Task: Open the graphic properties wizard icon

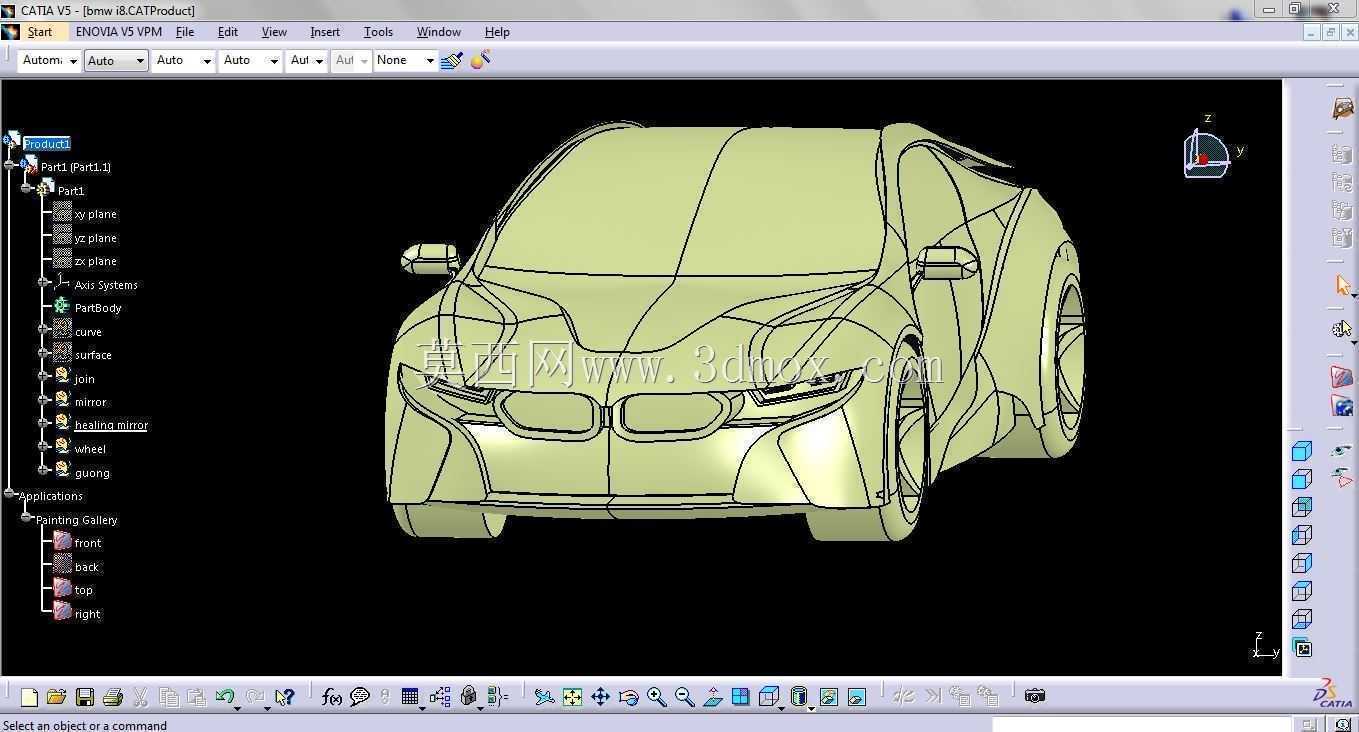Action: pos(480,61)
